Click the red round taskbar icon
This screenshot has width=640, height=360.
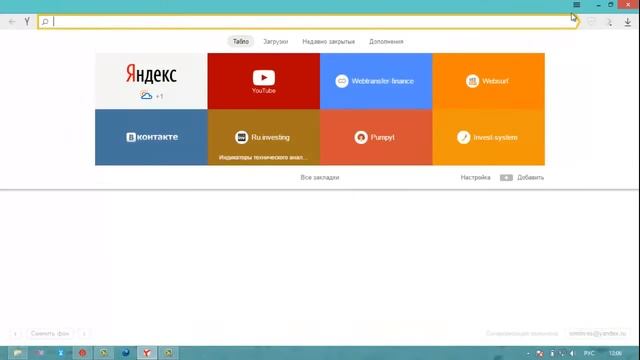(x=82, y=353)
